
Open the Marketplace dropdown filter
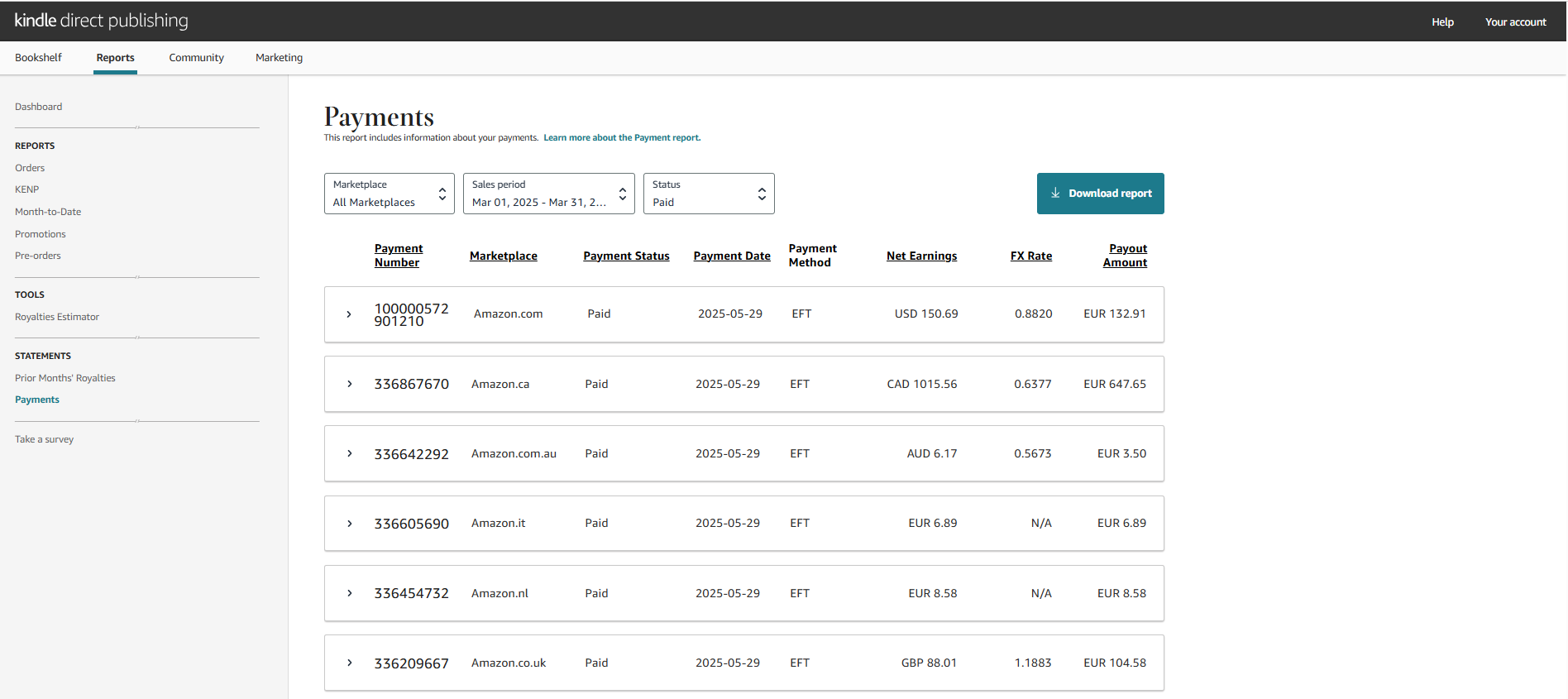(390, 194)
